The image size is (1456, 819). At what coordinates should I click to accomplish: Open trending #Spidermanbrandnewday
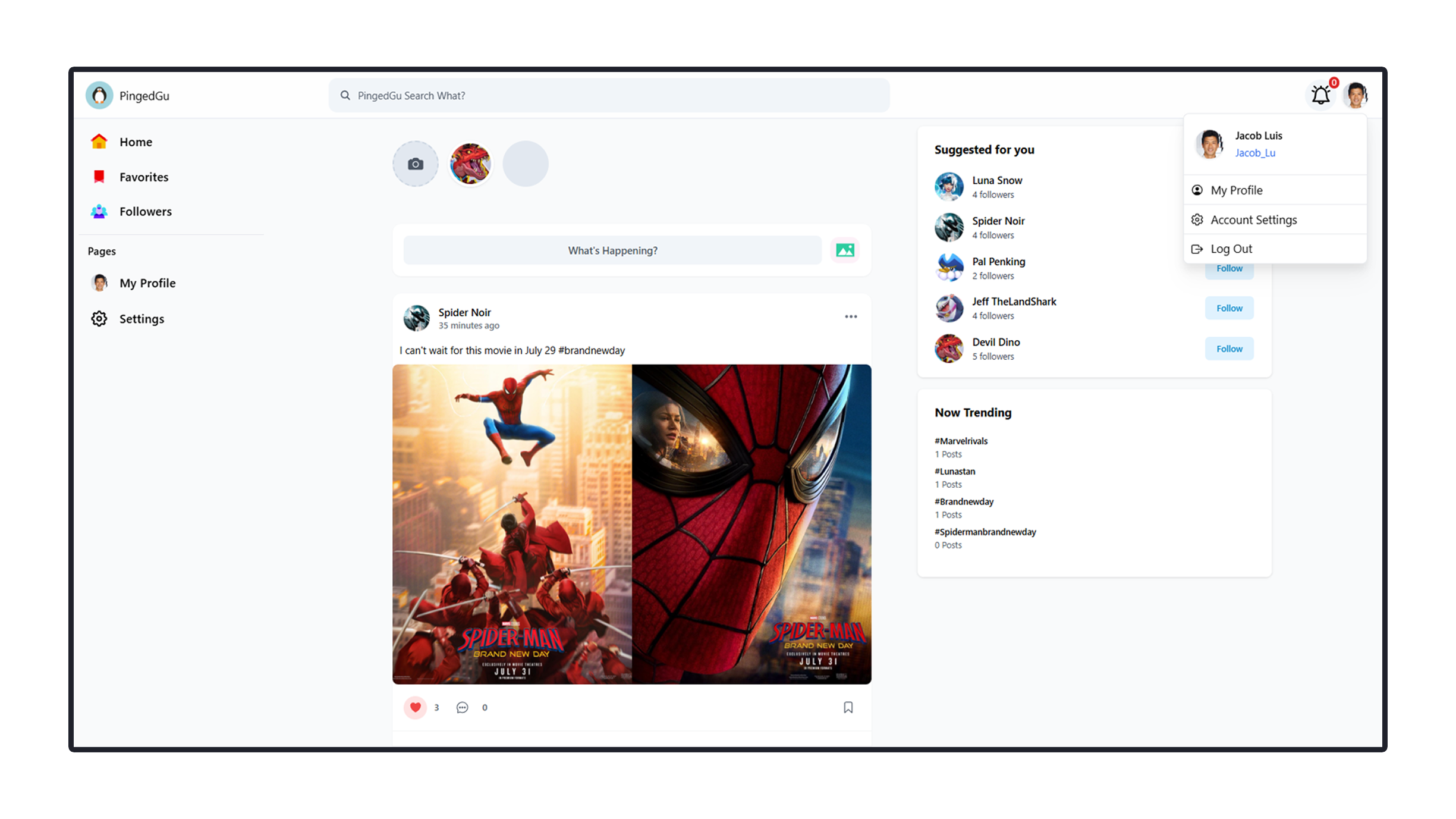[x=985, y=532]
